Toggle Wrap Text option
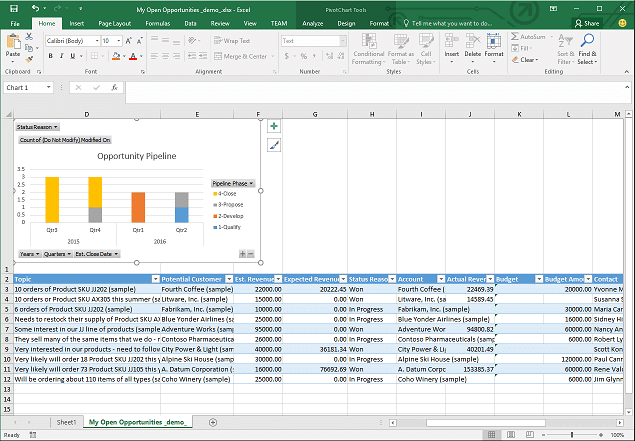The height and width of the screenshot is (441, 635). pos(232,41)
